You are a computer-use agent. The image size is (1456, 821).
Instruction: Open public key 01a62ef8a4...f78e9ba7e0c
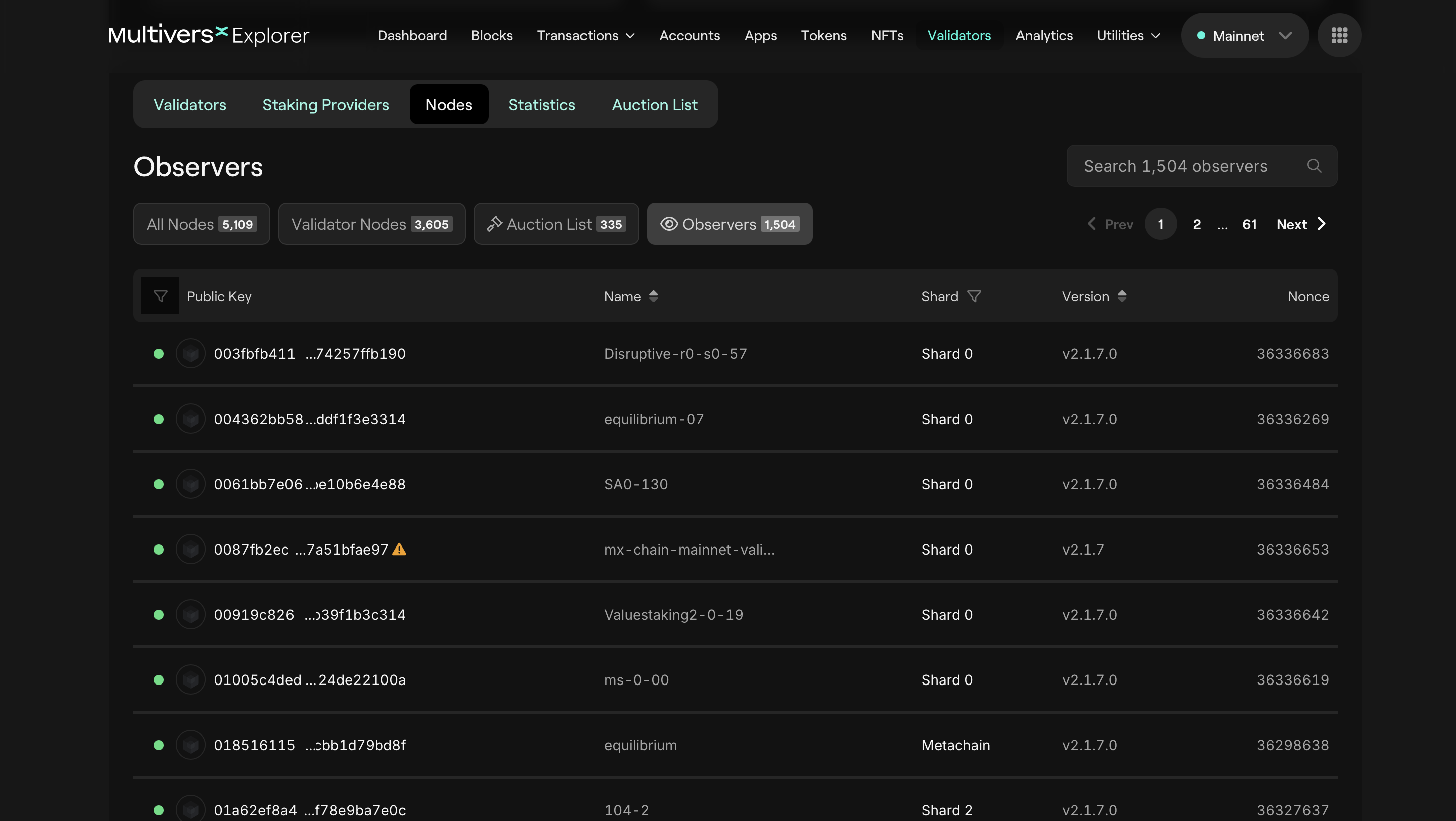[310, 810]
